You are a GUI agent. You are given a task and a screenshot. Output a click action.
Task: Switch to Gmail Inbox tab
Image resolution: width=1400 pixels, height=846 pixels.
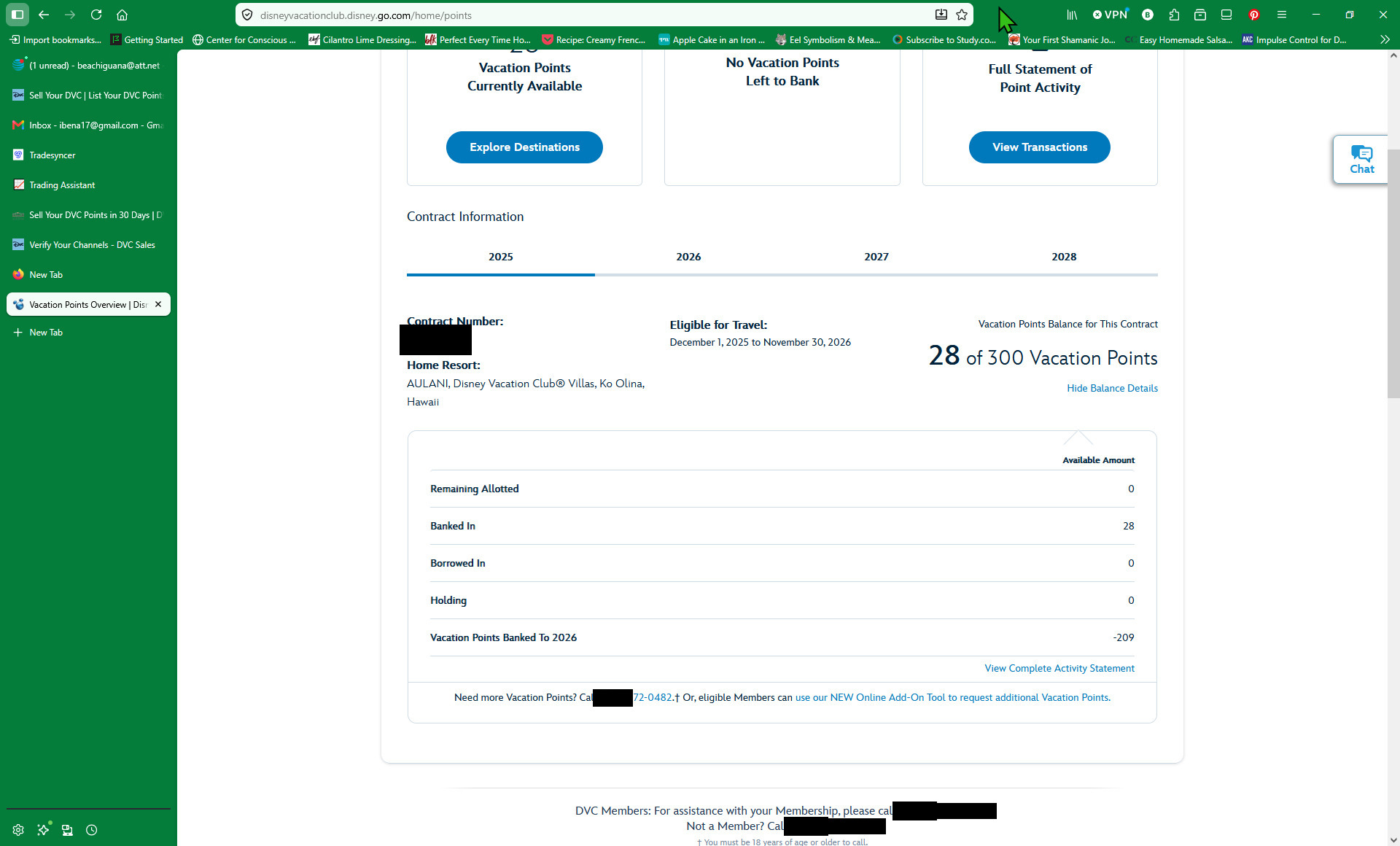88,125
